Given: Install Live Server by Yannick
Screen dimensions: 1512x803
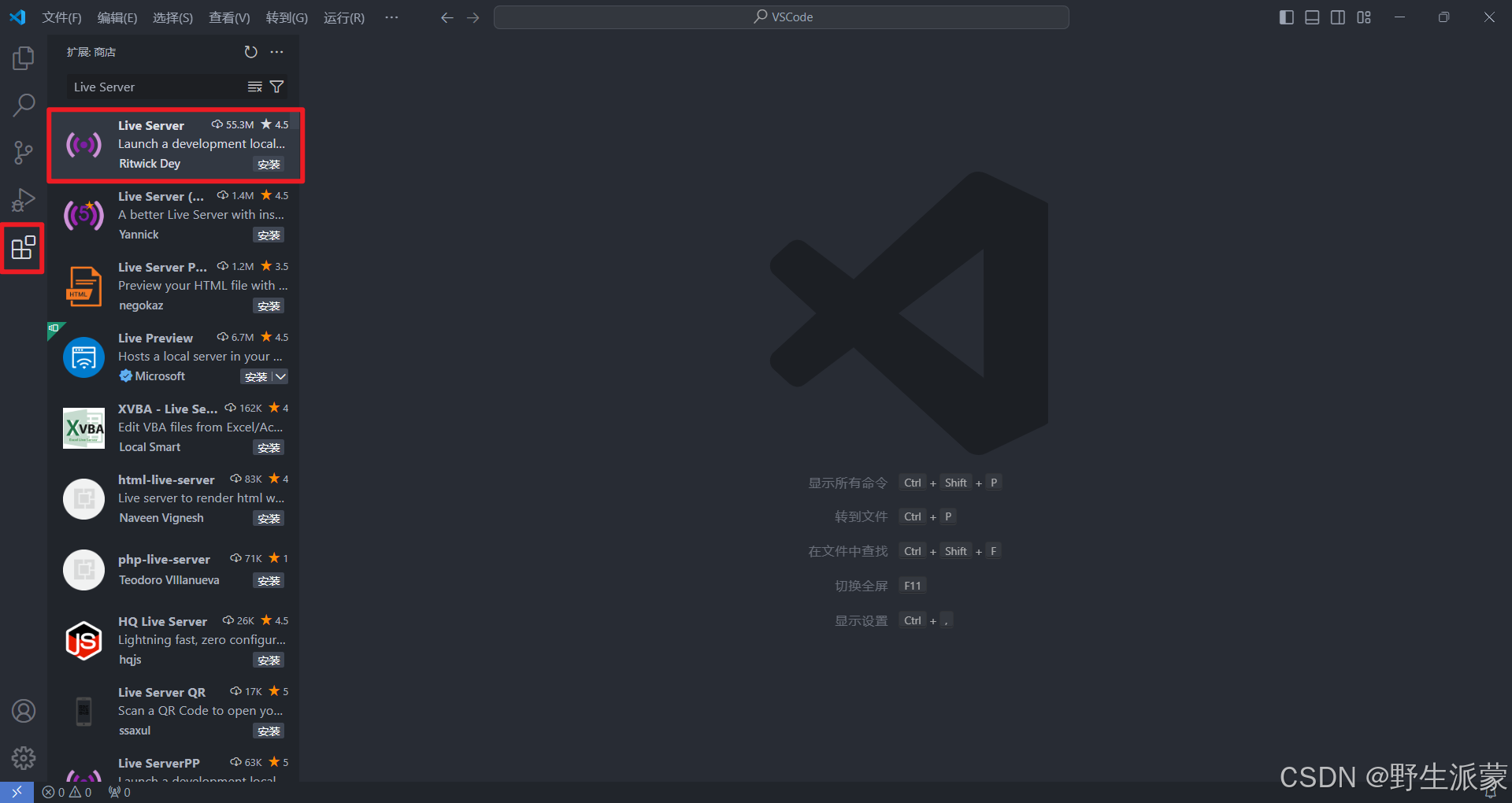Looking at the screenshot, I should (269, 235).
